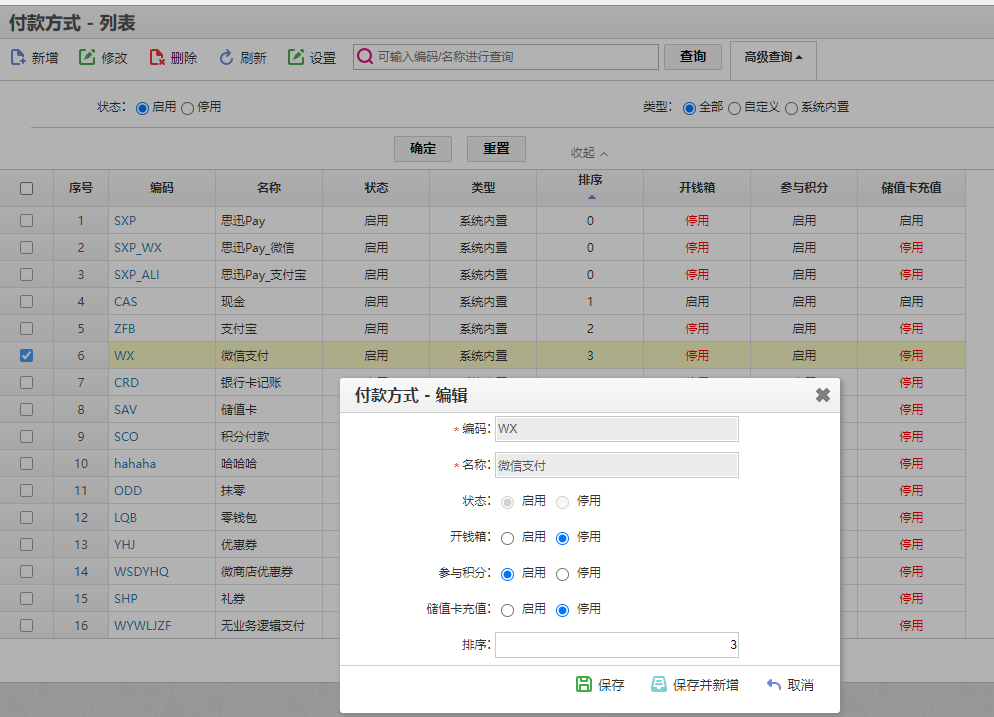The image size is (994, 717).
Task: Select 启用 radio for 开钱箱 in dialog
Action: point(507,538)
